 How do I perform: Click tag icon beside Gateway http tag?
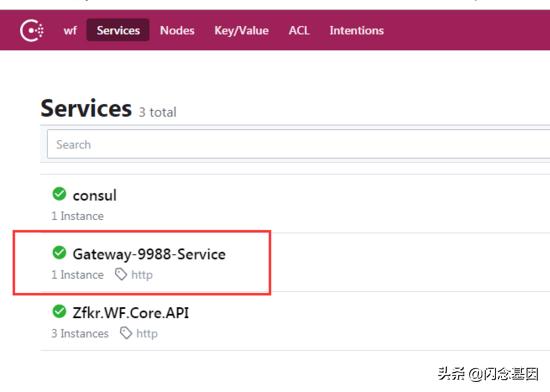[121, 275]
